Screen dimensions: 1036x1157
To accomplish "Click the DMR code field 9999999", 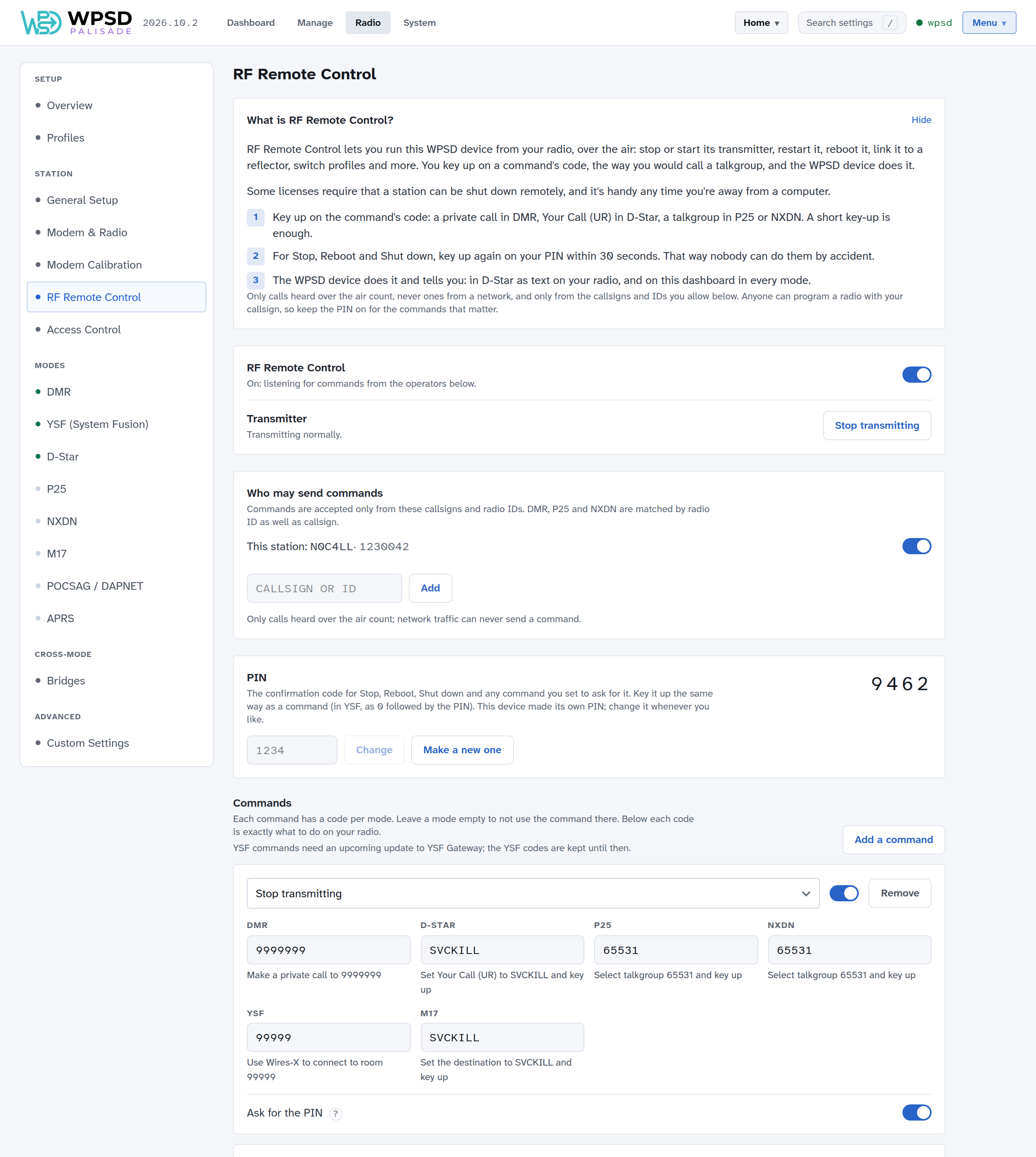I will click(329, 950).
